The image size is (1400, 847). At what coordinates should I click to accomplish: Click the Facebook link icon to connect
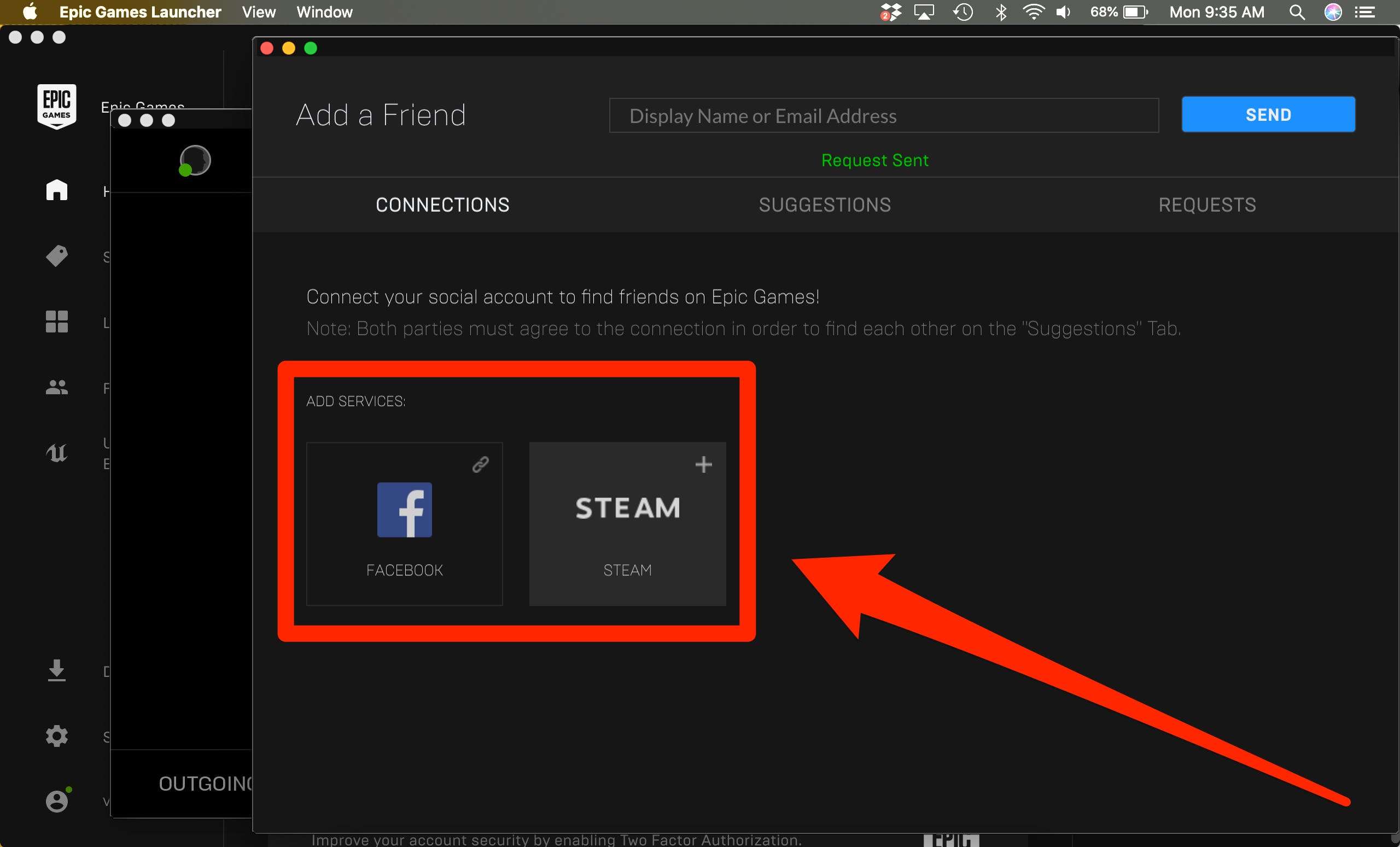click(480, 463)
